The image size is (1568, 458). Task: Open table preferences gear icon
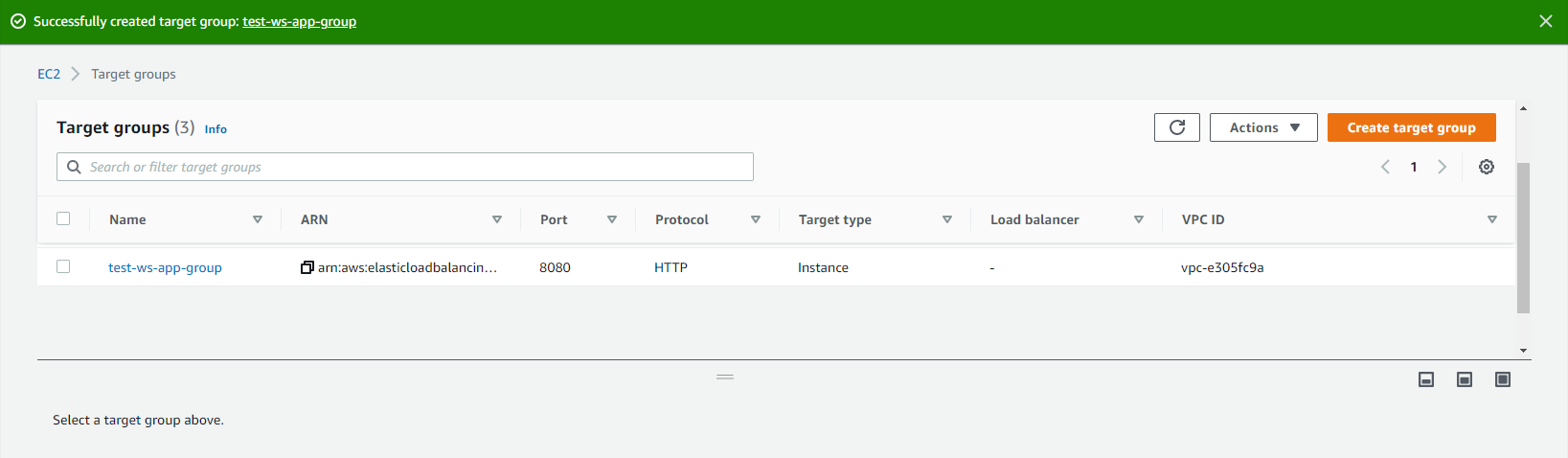pyautogui.click(x=1486, y=167)
